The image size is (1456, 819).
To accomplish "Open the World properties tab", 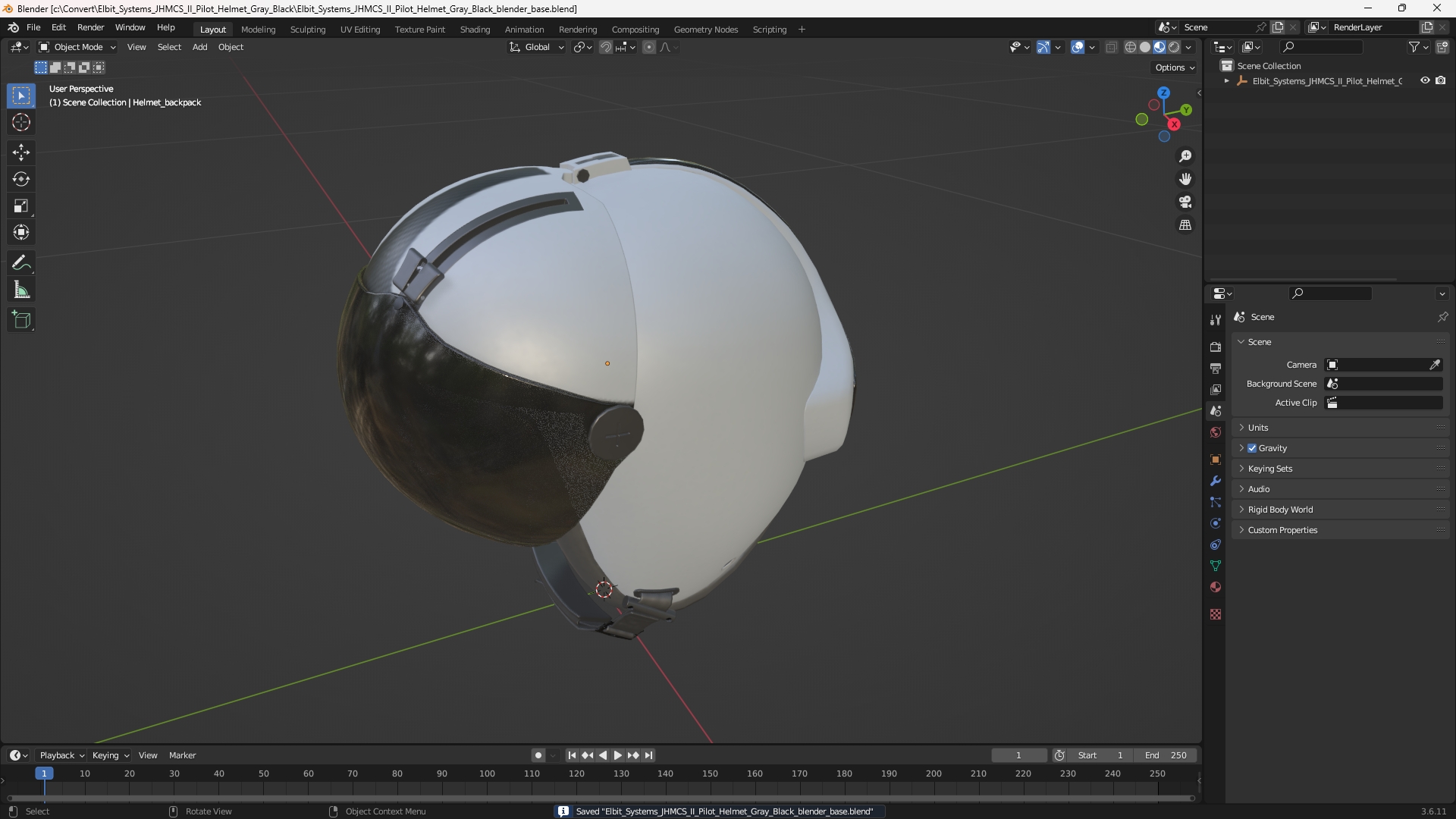I will pos(1216,432).
